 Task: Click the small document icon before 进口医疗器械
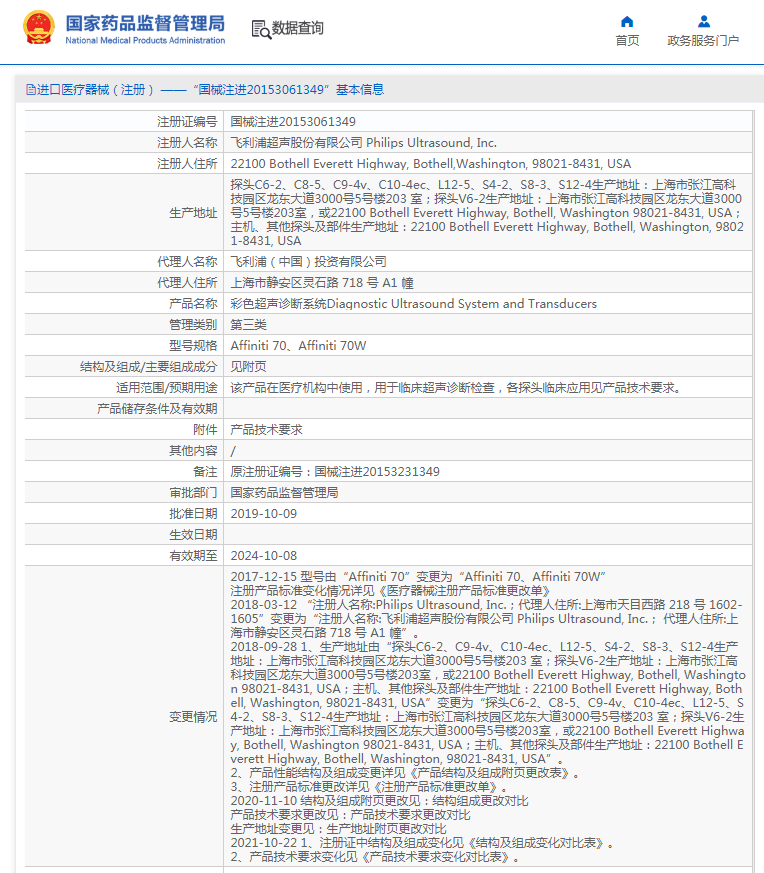pos(30,90)
